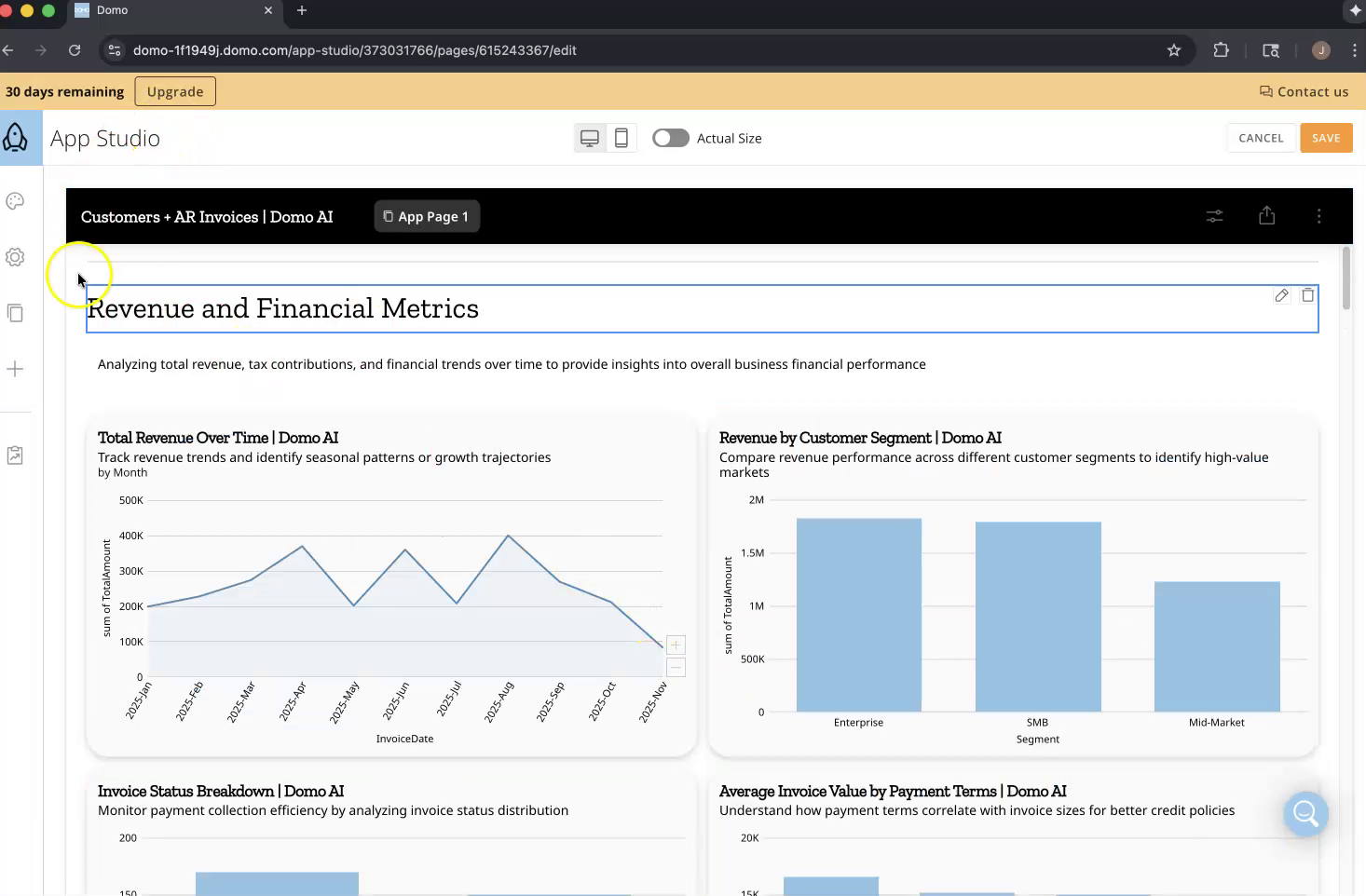
Task: Click the 2025-Aug label on the revenue chart
Action: point(499,702)
